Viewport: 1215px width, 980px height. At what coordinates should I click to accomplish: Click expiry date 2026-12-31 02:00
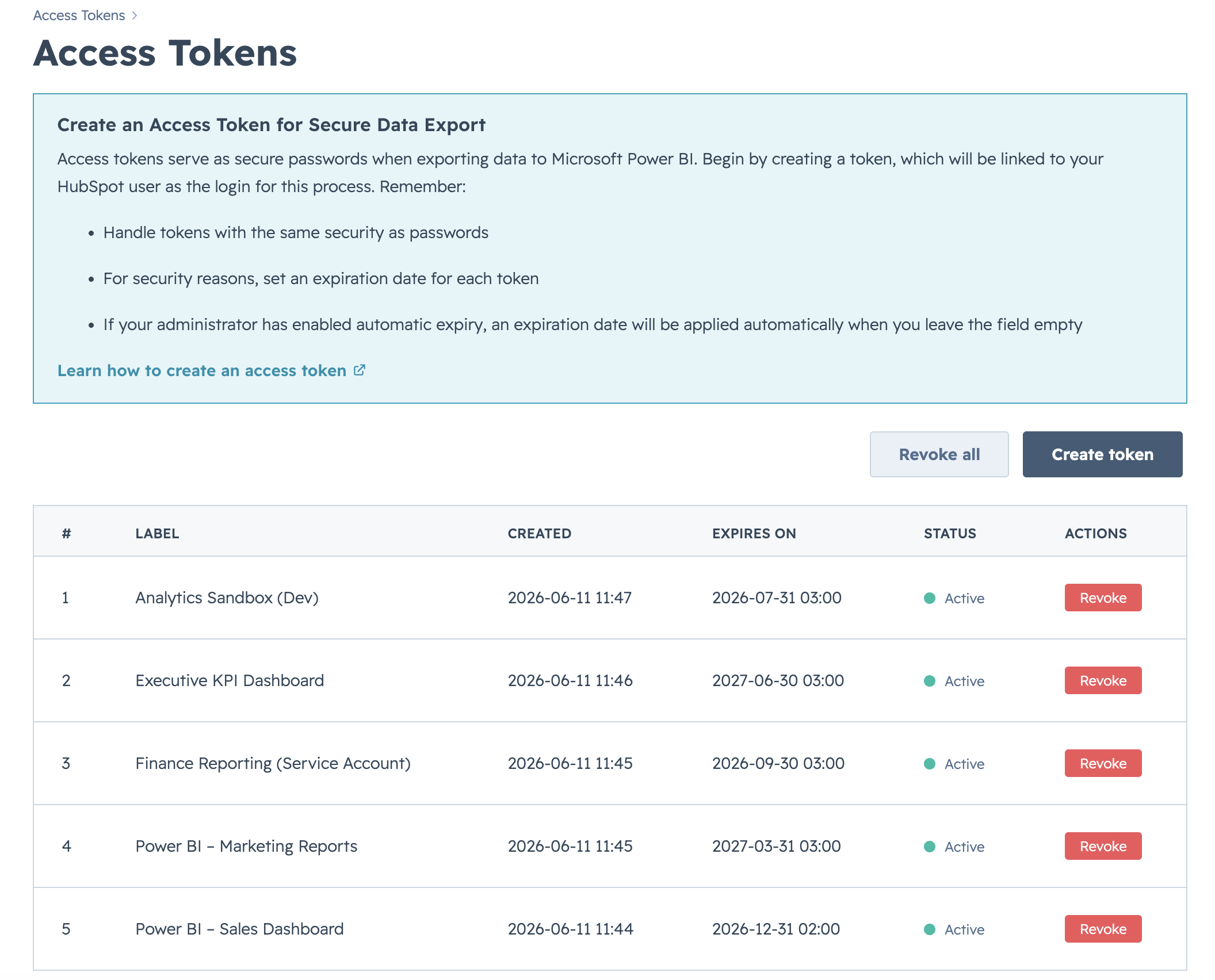[x=775, y=929]
